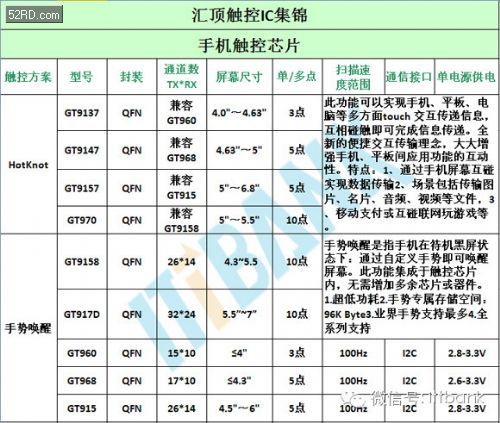Select the HotKnot category cell

[29, 164]
